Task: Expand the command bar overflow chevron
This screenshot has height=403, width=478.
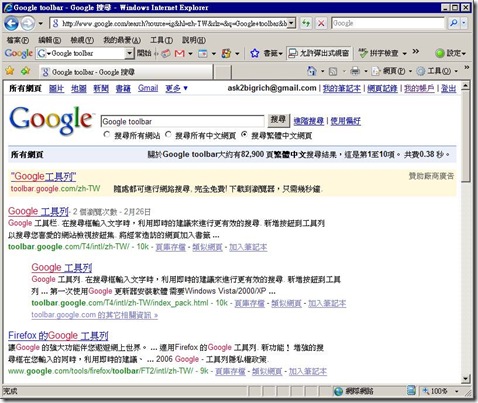Action: [x=467, y=67]
